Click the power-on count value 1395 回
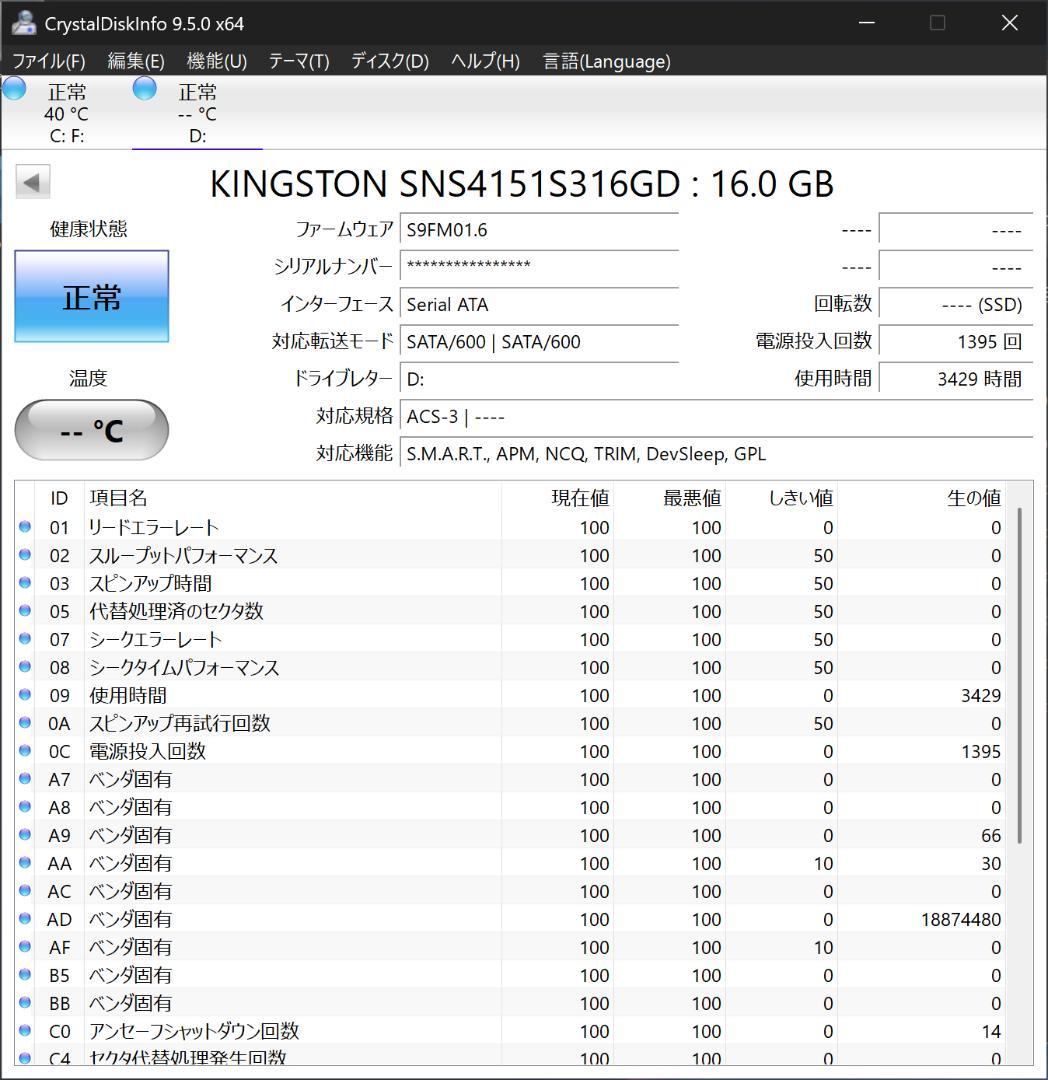The height and width of the screenshot is (1080, 1048). pos(956,341)
